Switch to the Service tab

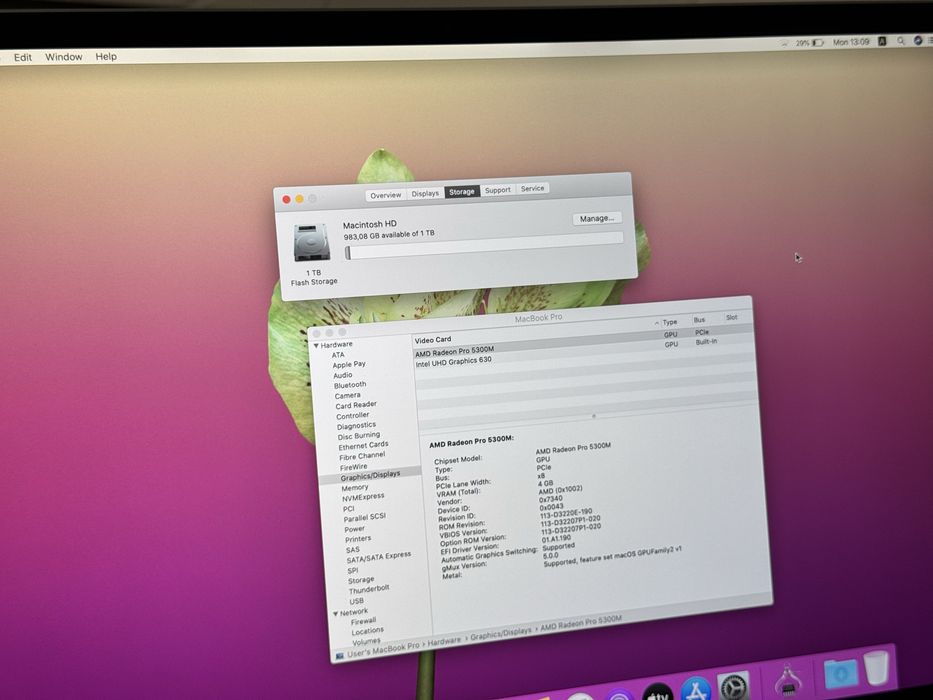tap(532, 188)
